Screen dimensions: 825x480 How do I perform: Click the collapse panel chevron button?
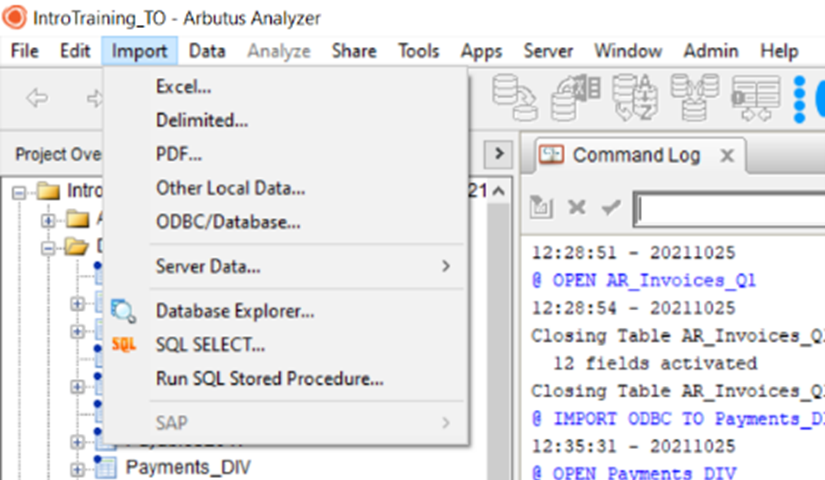click(x=498, y=154)
